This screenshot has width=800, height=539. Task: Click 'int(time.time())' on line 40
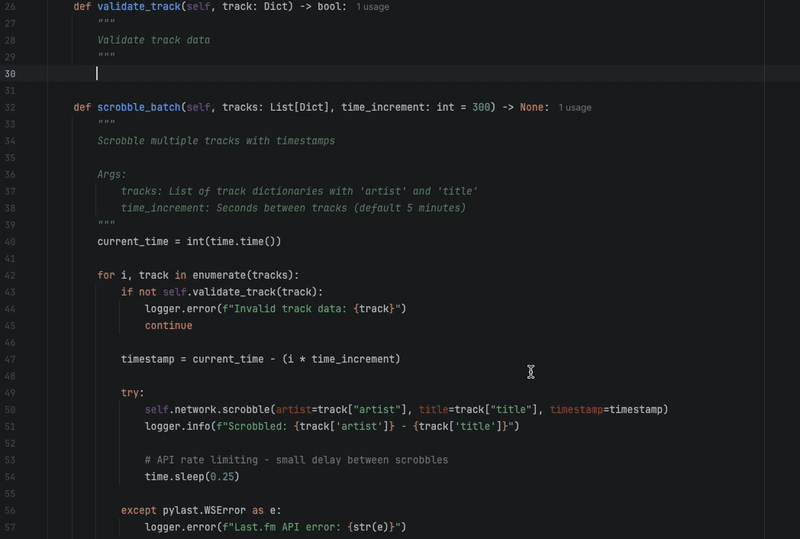pos(234,241)
